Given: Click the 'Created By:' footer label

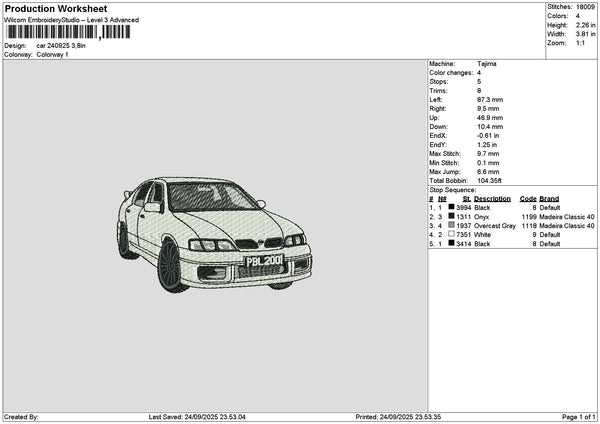Looking at the screenshot, I should [x=21, y=417].
